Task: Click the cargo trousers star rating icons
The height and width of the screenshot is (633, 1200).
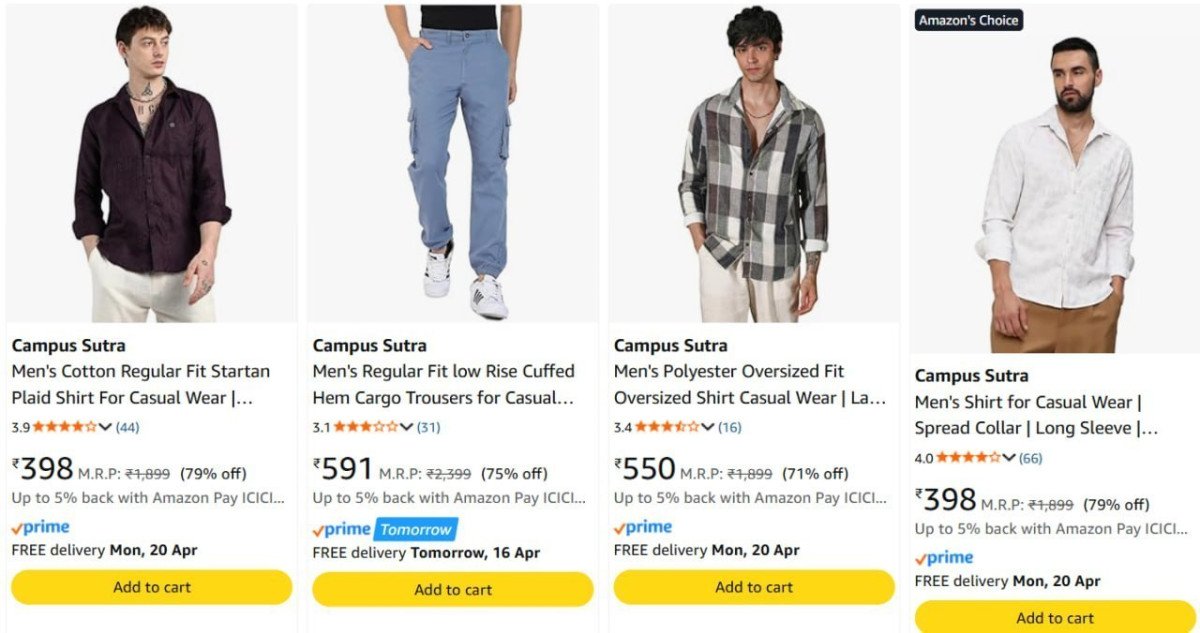Action: tap(365, 427)
